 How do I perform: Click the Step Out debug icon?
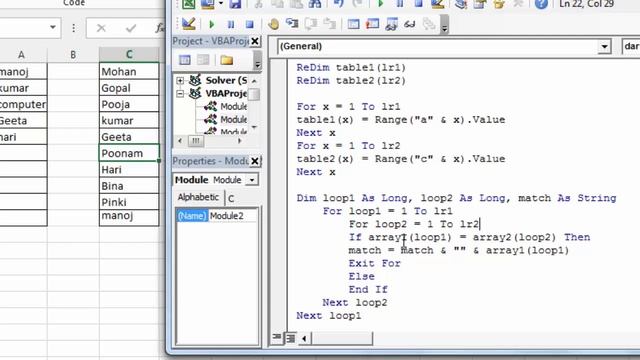coord(330,24)
